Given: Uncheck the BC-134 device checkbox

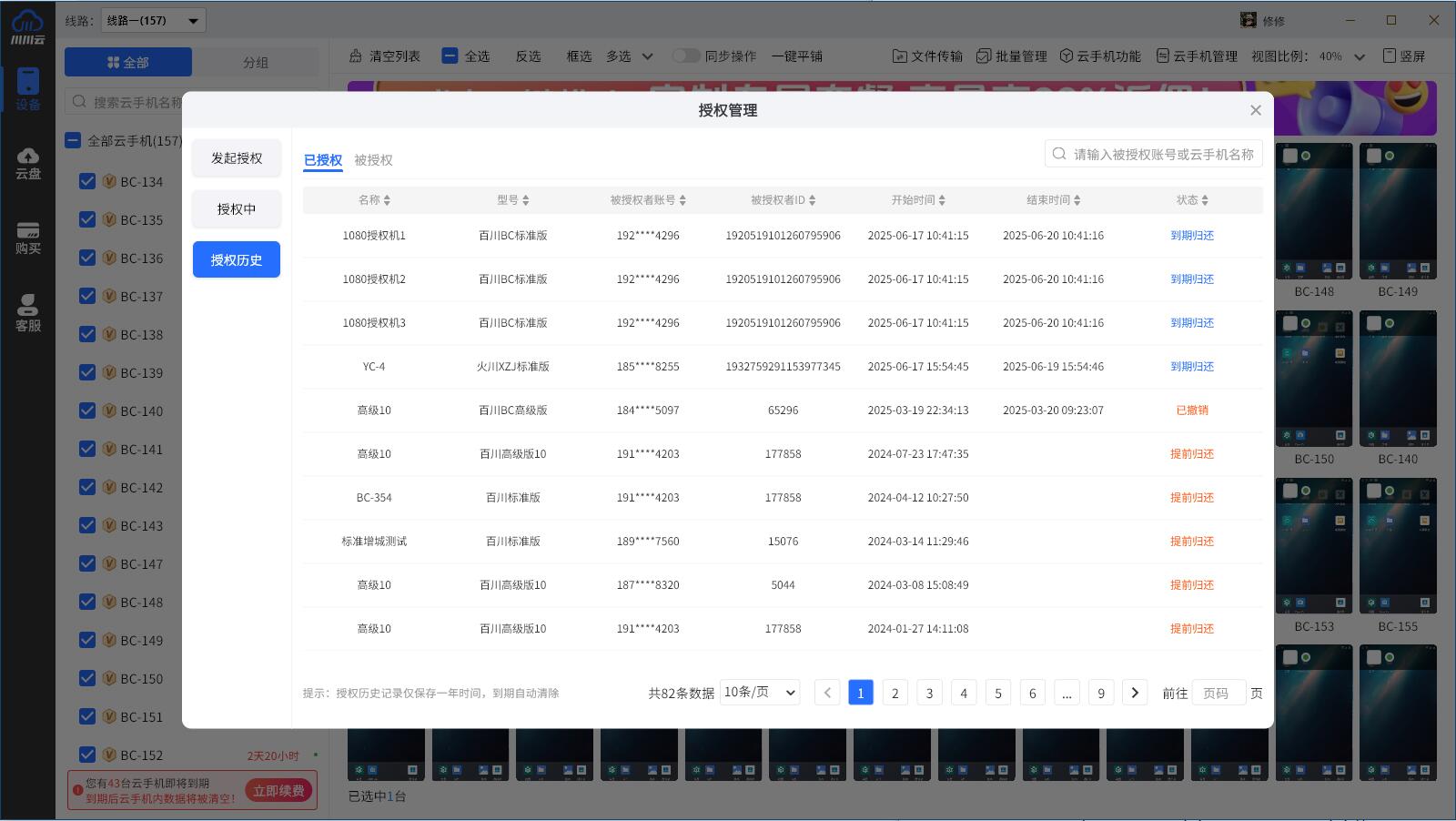Looking at the screenshot, I should point(87,181).
